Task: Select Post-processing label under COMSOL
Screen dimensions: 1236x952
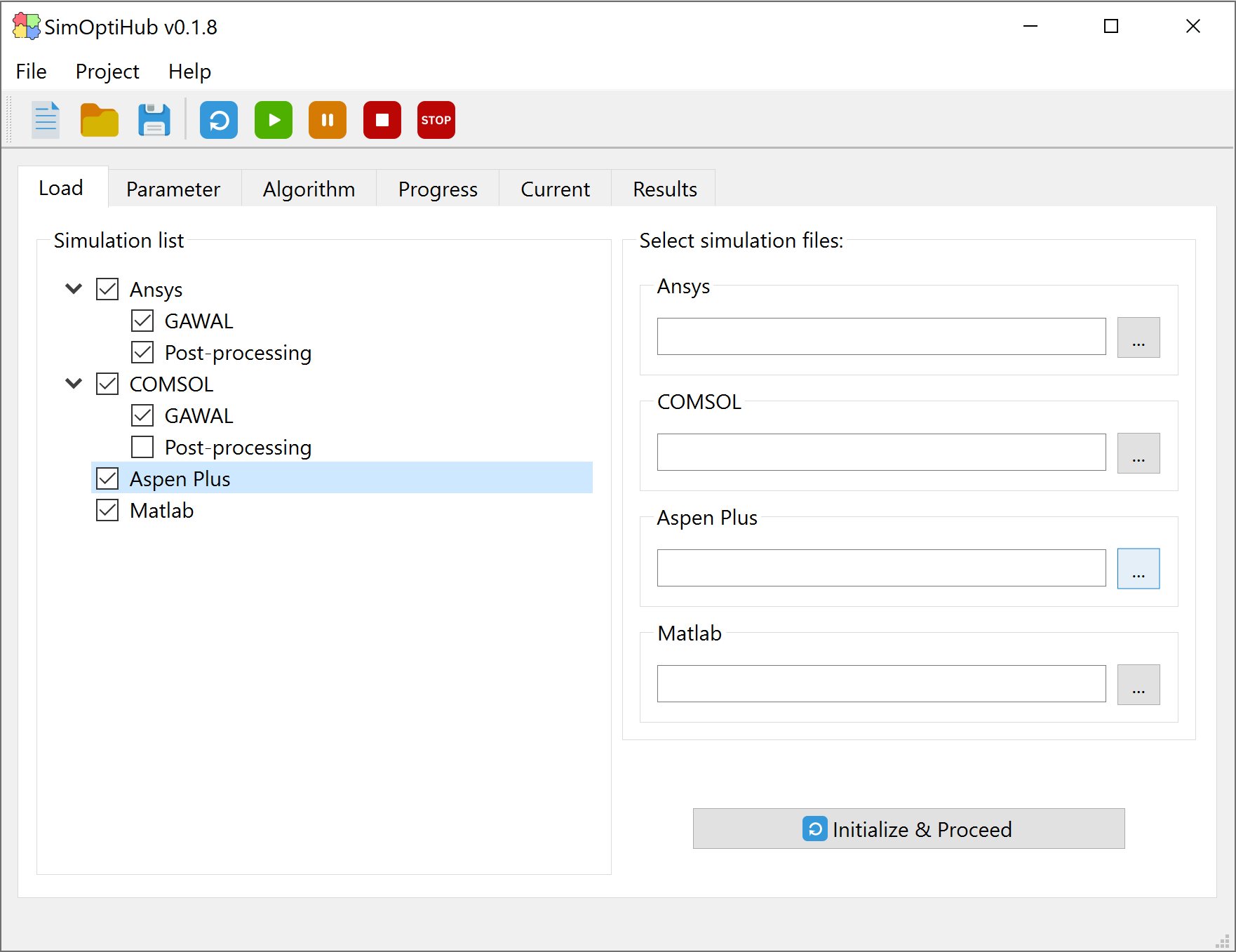Action: tap(238, 447)
